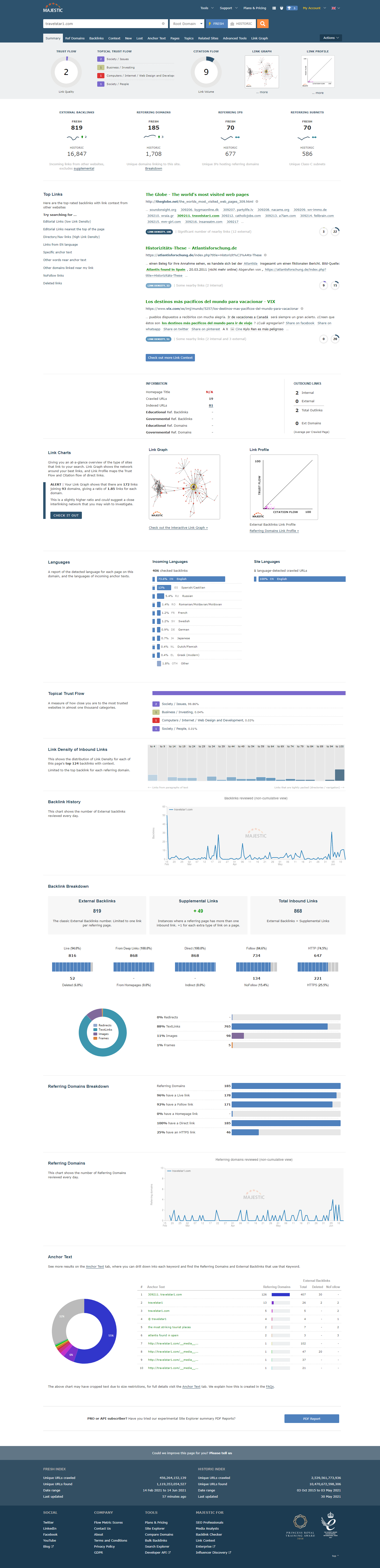Click the 'Links from EN language' suggestion

60,245
